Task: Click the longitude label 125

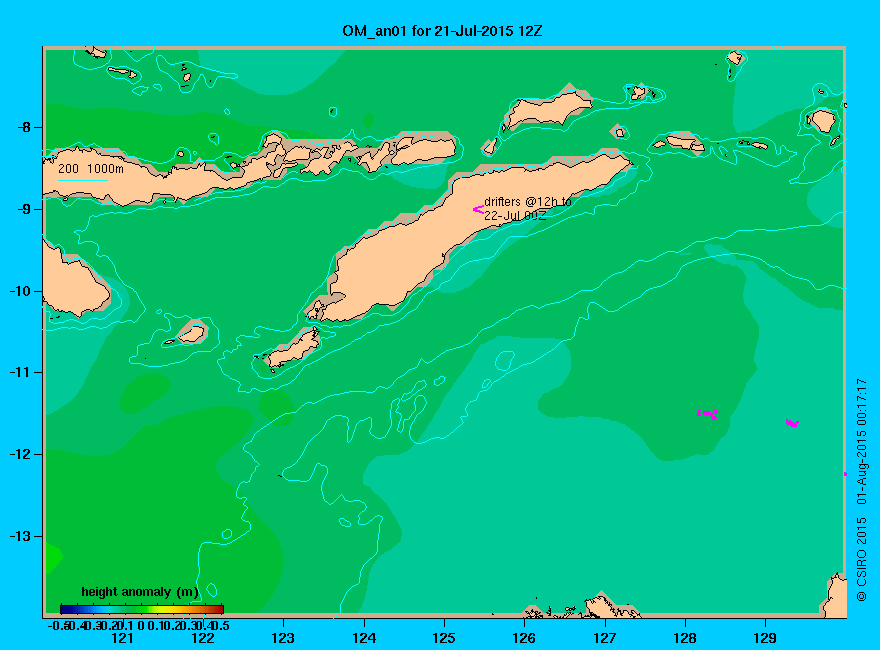Action: (444, 638)
